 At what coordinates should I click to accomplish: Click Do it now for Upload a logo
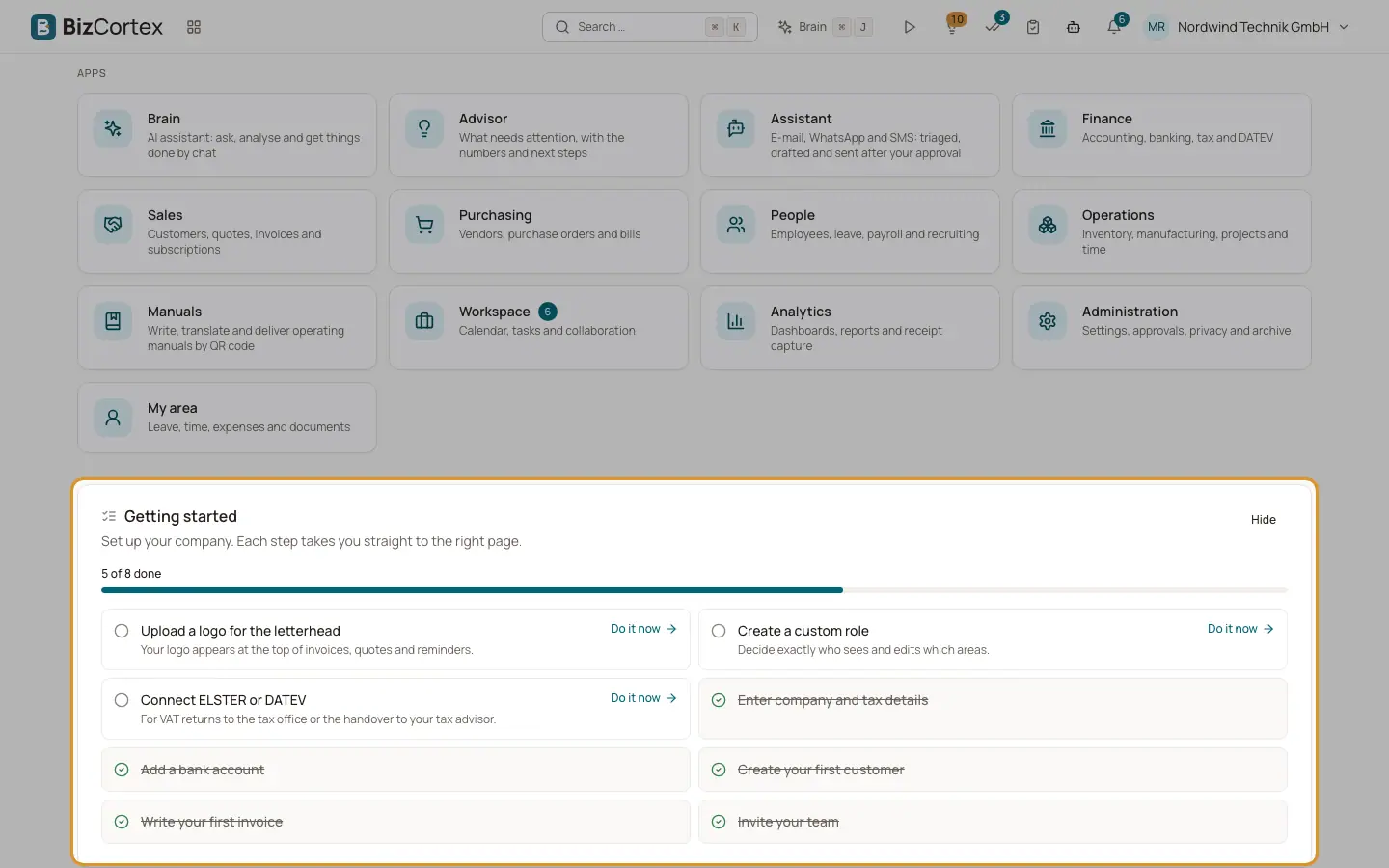pos(643,629)
